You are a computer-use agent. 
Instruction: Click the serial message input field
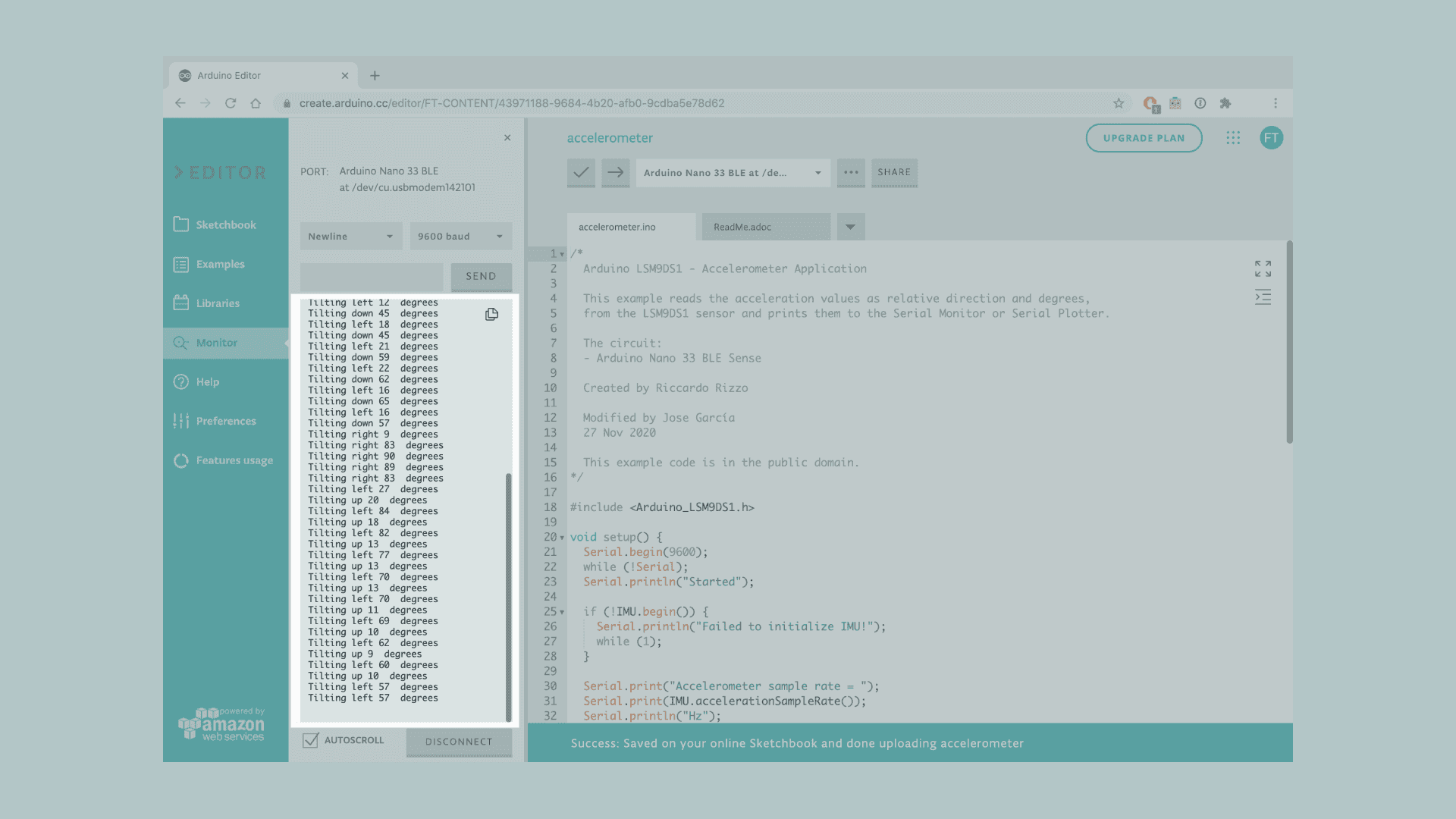click(x=372, y=277)
